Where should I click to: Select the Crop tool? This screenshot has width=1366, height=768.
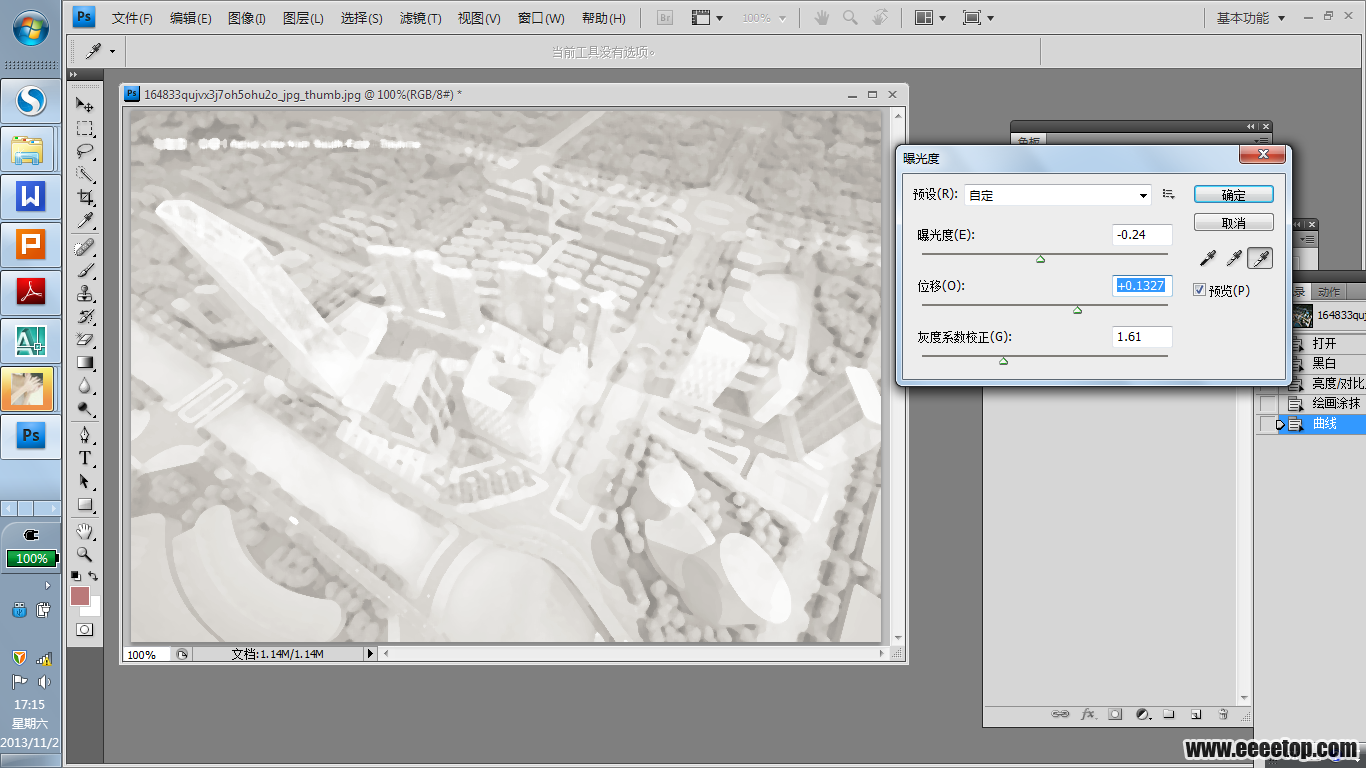85,197
